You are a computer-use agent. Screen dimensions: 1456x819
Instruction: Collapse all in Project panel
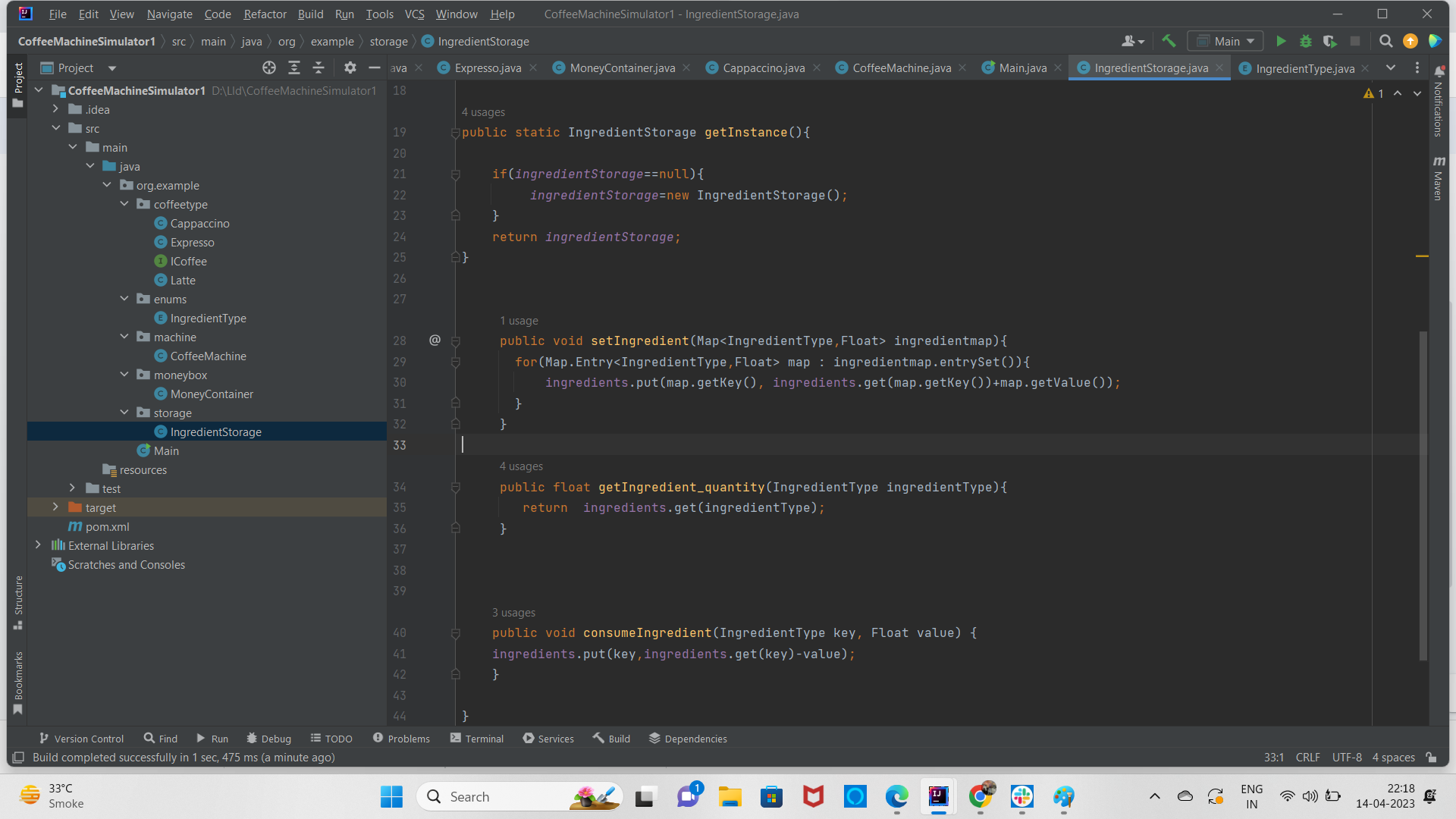[x=318, y=68]
